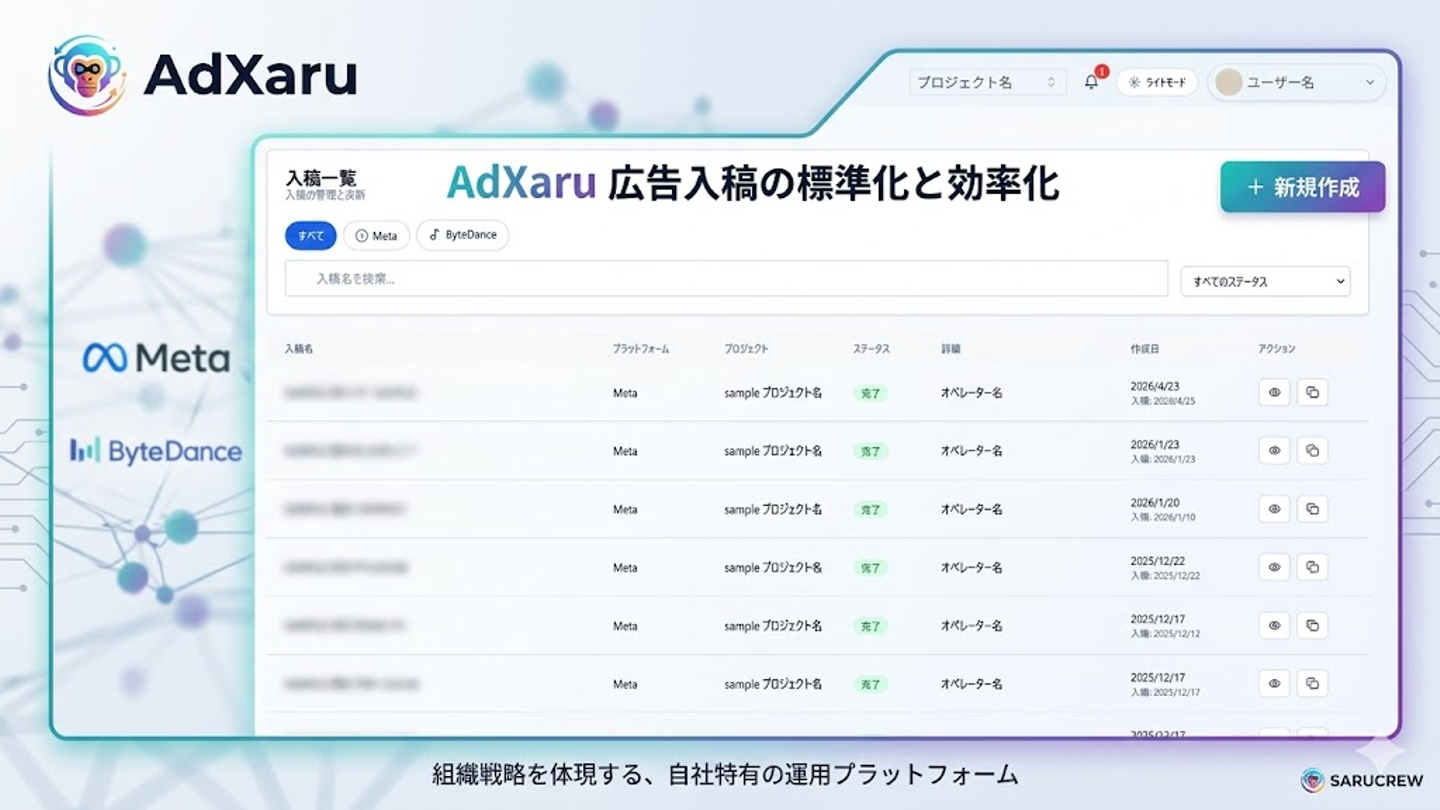The image size is (1440, 810).
Task: Open notifications via the bell icon
Action: pyautogui.click(x=1091, y=82)
